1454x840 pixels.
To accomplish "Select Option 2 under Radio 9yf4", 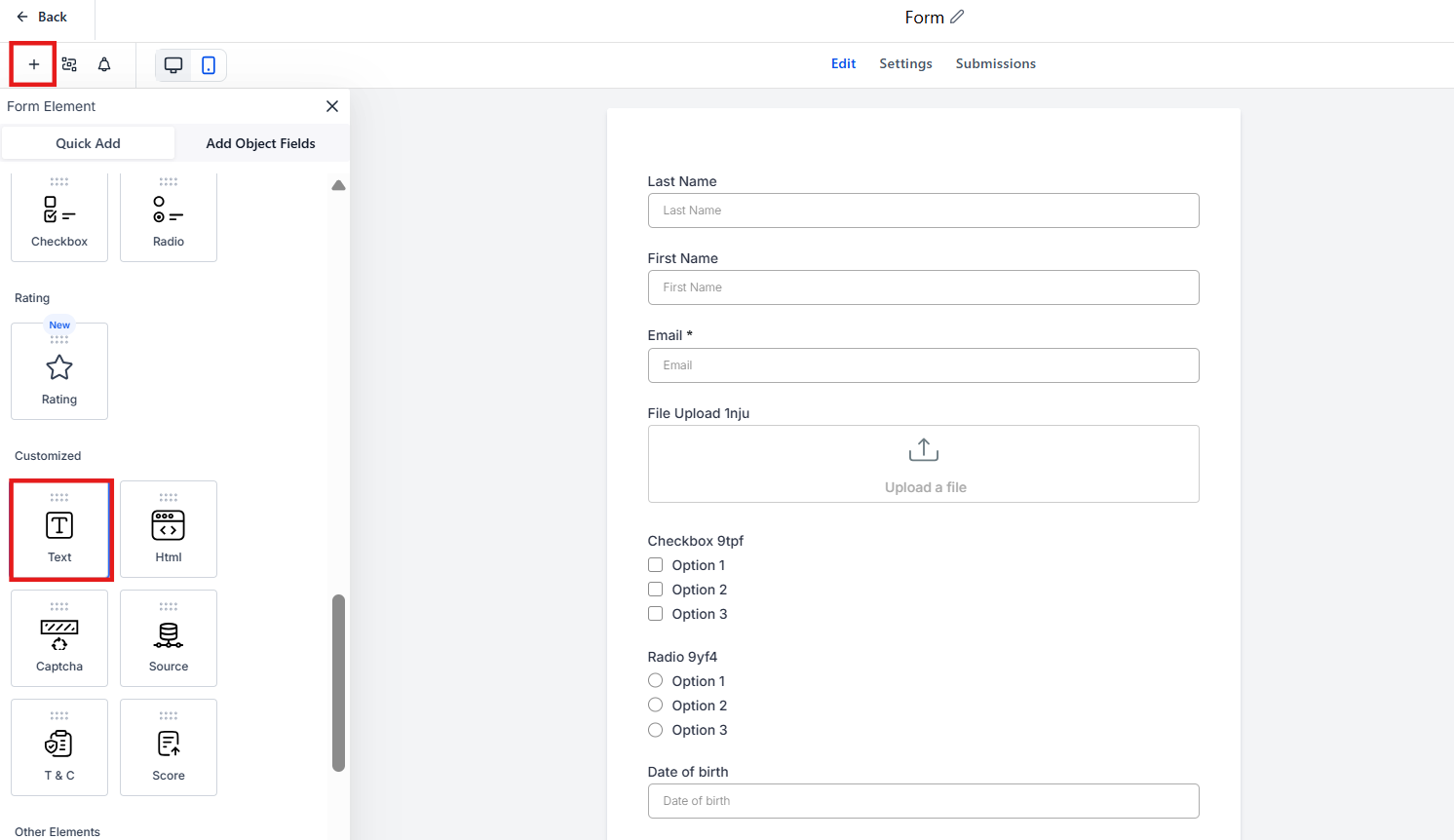I will [x=656, y=706].
